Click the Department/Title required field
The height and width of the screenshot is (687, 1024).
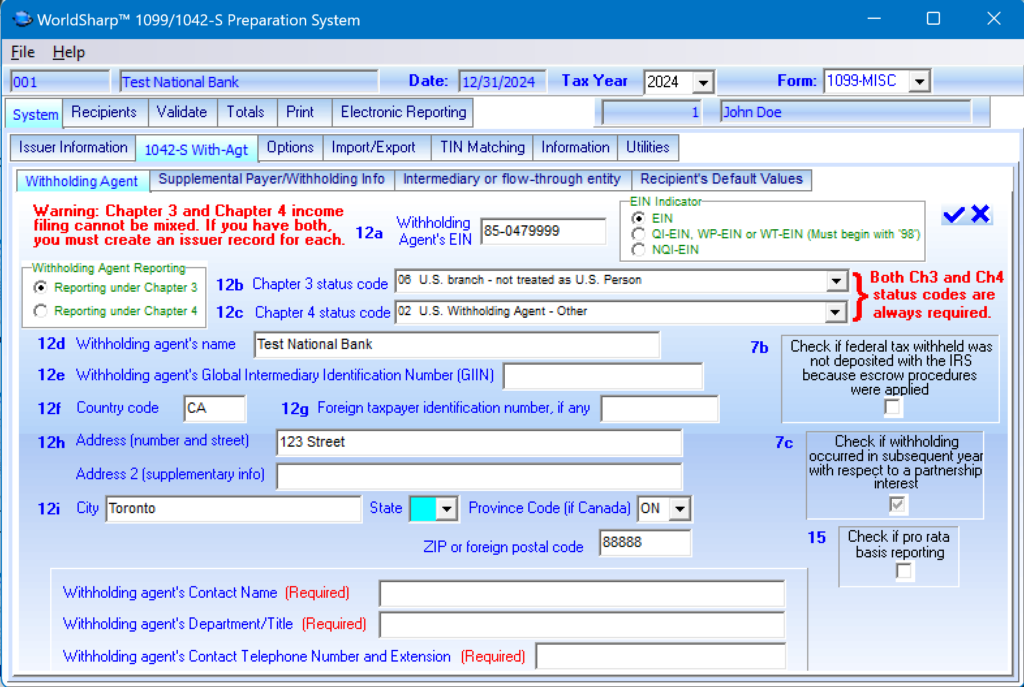pos(582,625)
